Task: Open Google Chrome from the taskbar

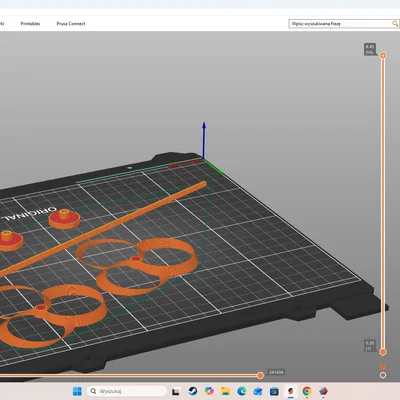Action: 307,391
